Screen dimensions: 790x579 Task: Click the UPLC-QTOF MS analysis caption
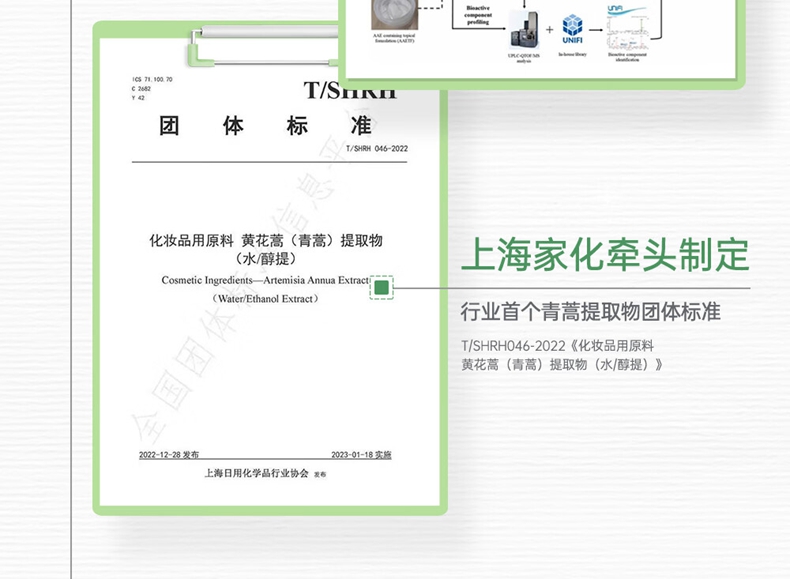click(x=524, y=58)
